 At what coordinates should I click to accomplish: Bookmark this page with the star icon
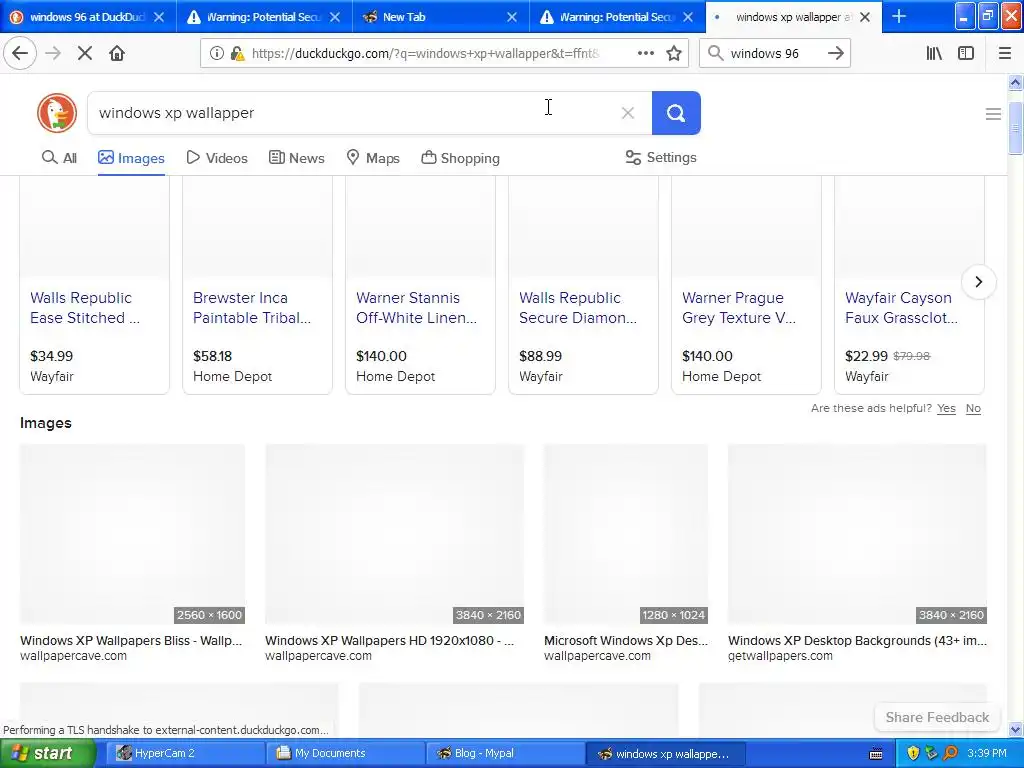tap(674, 53)
